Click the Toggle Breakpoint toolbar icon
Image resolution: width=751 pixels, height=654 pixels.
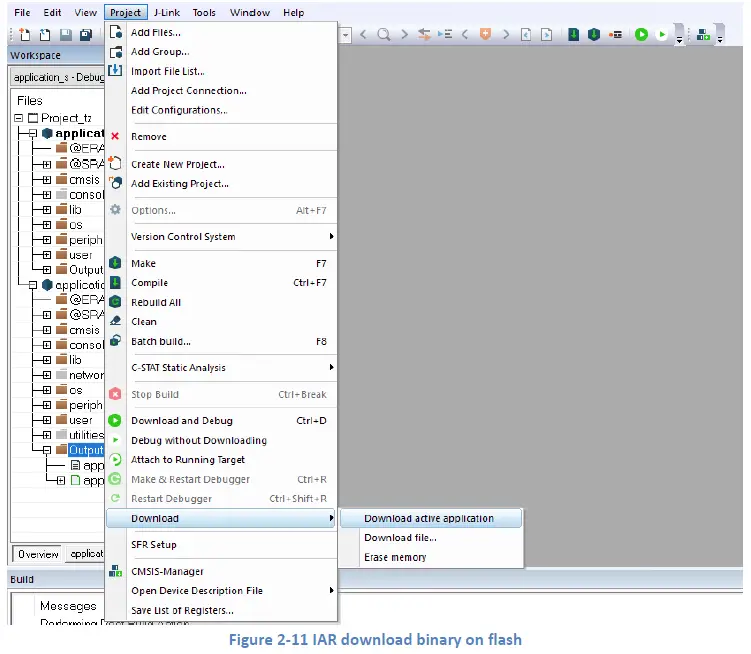615,34
